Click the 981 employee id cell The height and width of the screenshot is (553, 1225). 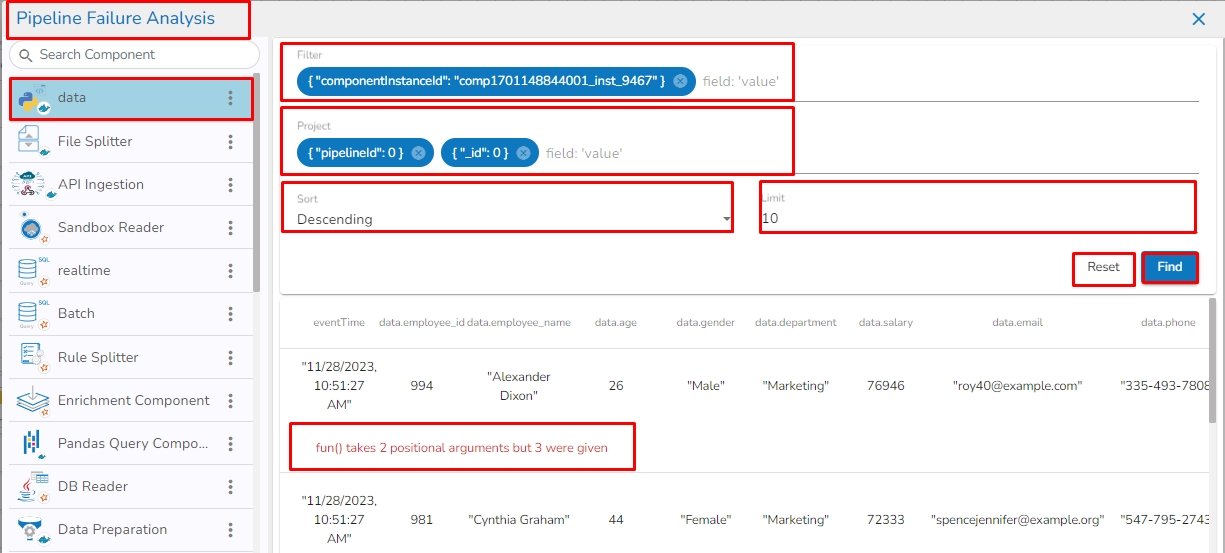[422, 520]
